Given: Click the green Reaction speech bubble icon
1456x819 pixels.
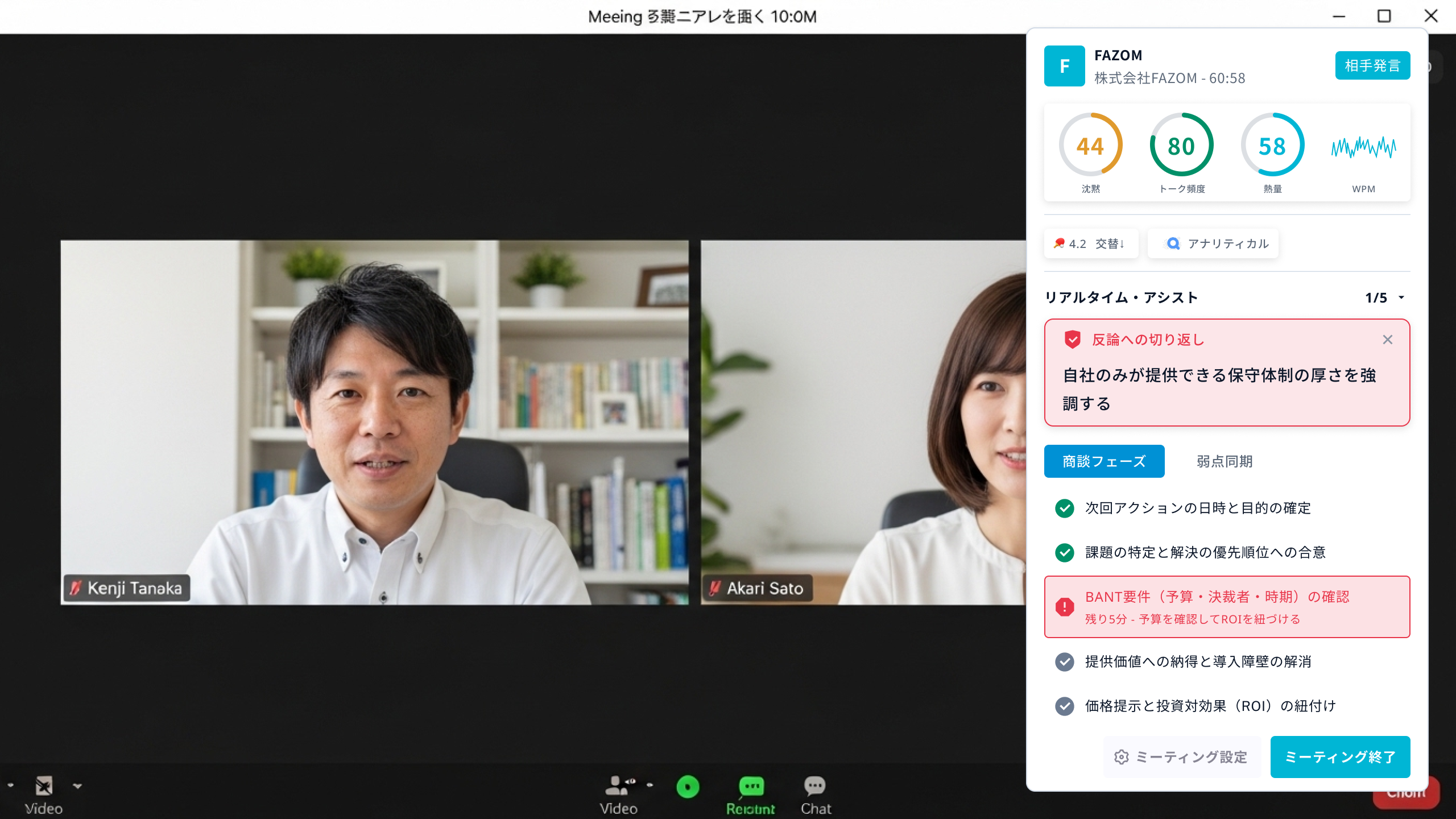Looking at the screenshot, I should (x=751, y=786).
